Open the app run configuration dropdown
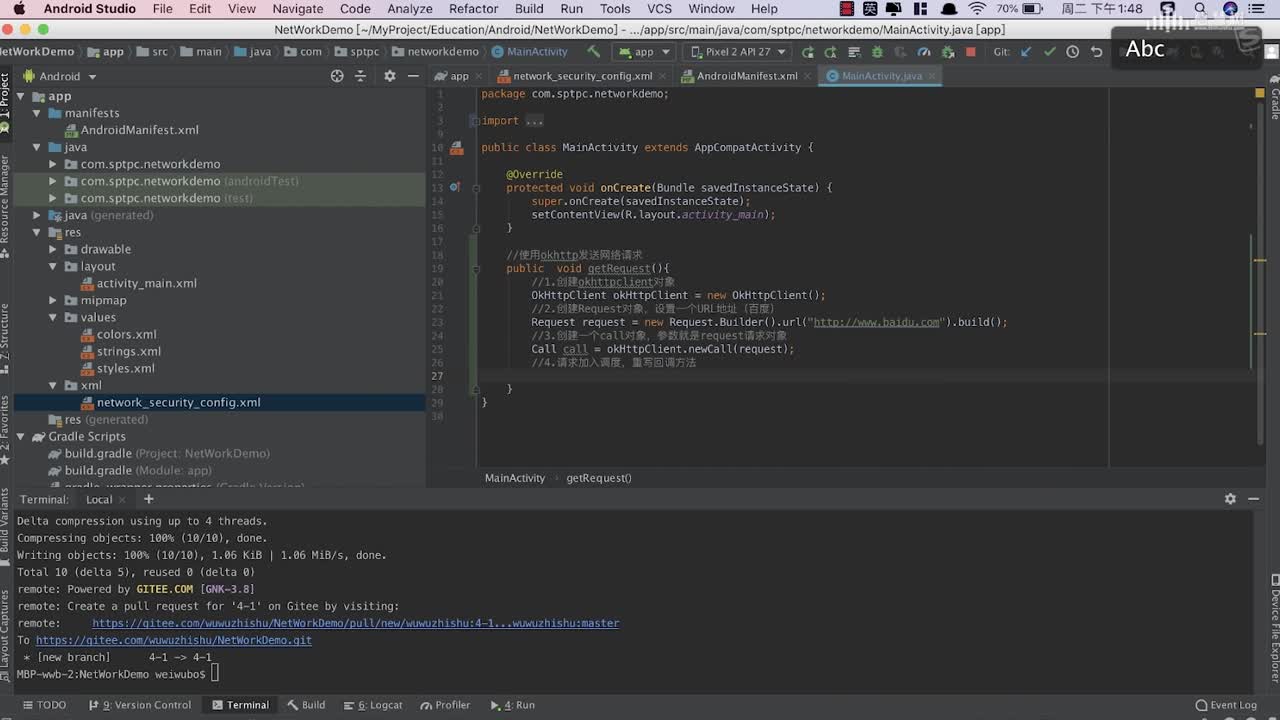Screen dimensions: 1280x720 click(x=644, y=51)
